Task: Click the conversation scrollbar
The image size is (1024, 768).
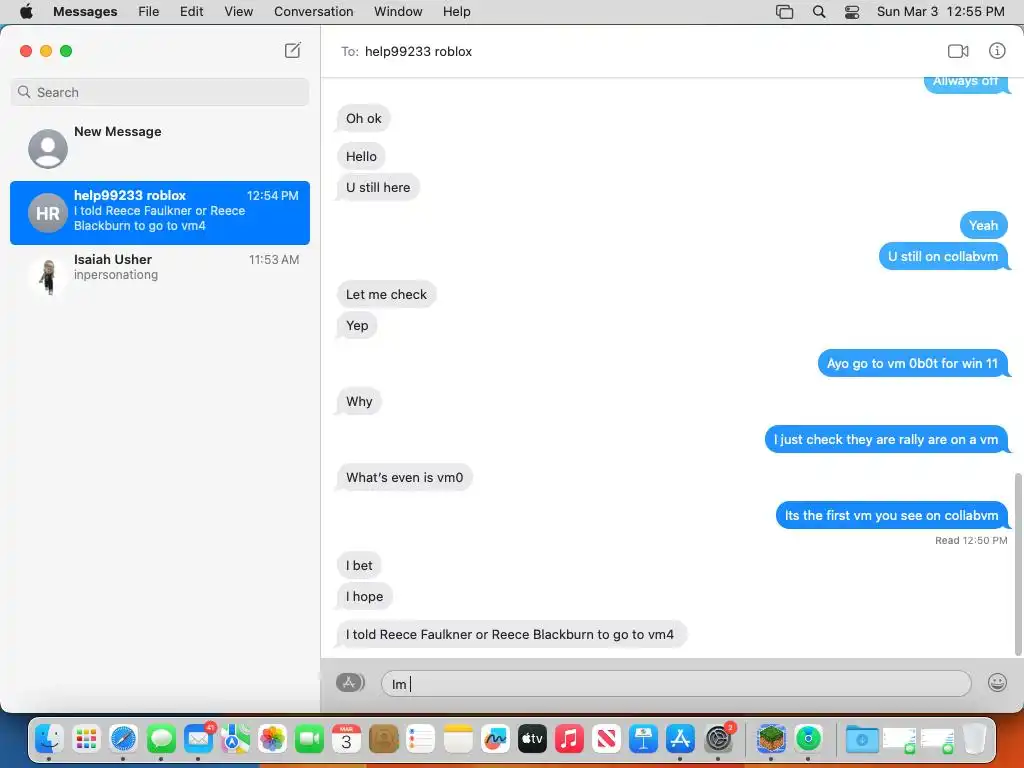Action: pos(1017,564)
